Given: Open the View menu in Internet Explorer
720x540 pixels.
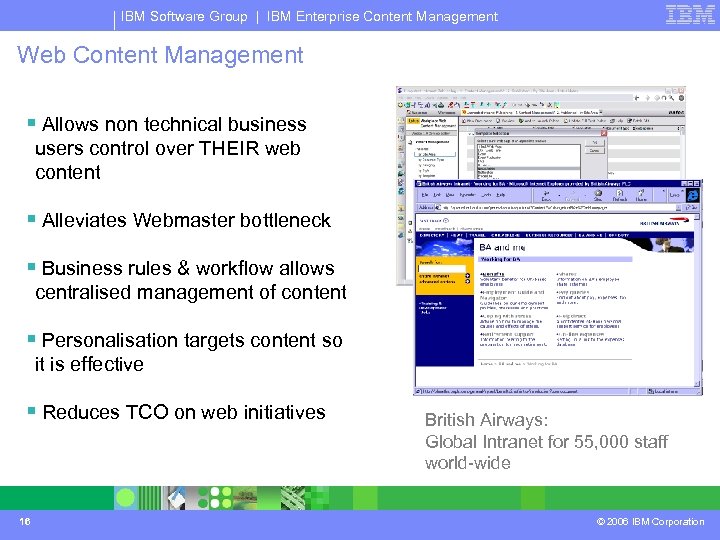Looking at the screenshot, I should (450, 195).
